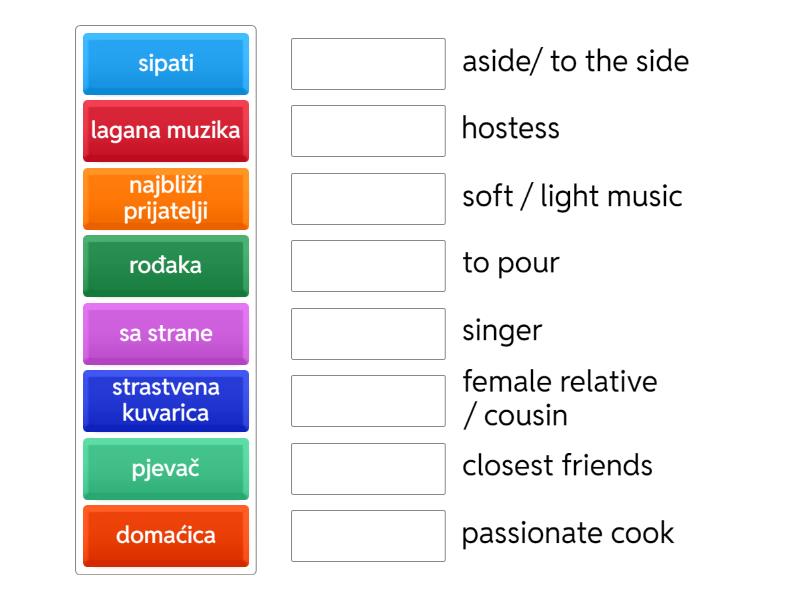Screen dimensions: 800x600
Task: Click the 'hostess' definition text
Action: pyautogui.click(x=510, y=129)
